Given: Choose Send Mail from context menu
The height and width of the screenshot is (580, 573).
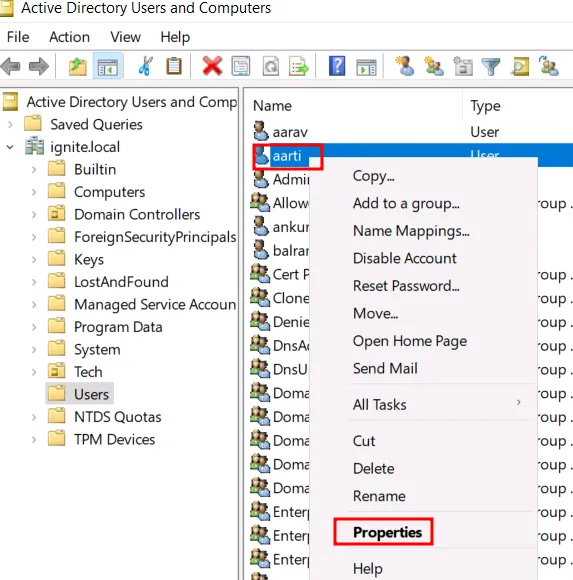Looking at the screenshot, I should pyautogui.click(x=385, y=368).
